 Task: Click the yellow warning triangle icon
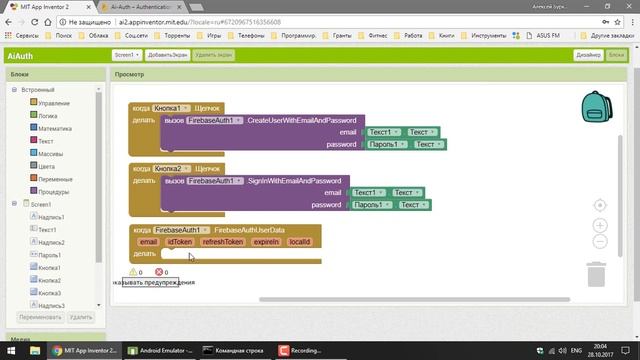(x=133, y=272)
